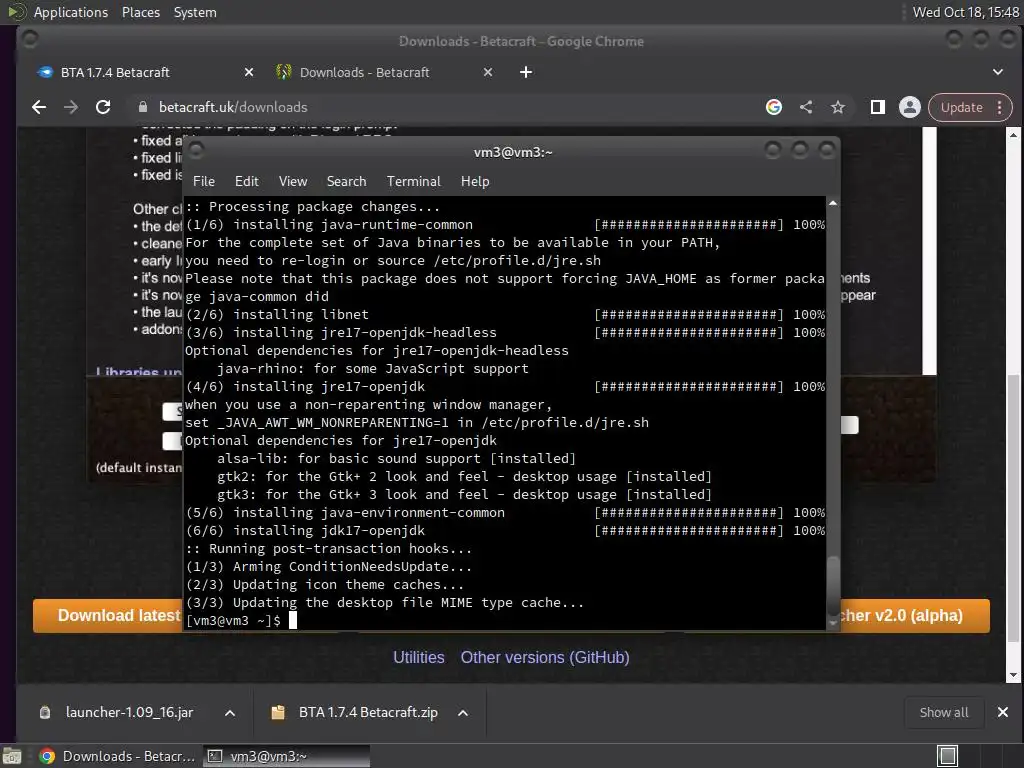Open the tab search chevron
1024x768 pixels.
(998, 72)
